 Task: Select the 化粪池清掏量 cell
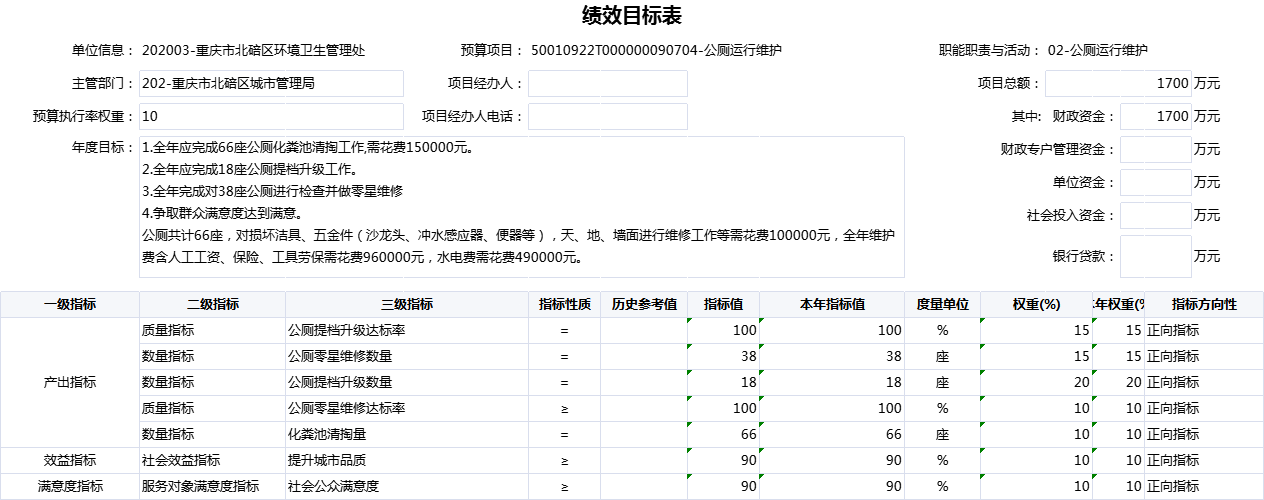(407, 435)
